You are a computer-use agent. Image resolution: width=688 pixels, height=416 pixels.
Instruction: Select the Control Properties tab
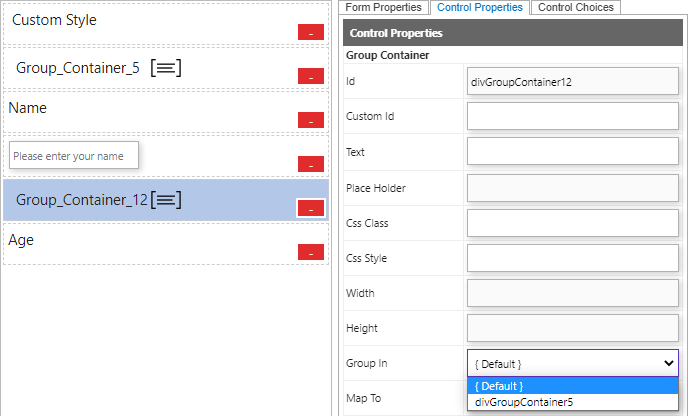479,7
